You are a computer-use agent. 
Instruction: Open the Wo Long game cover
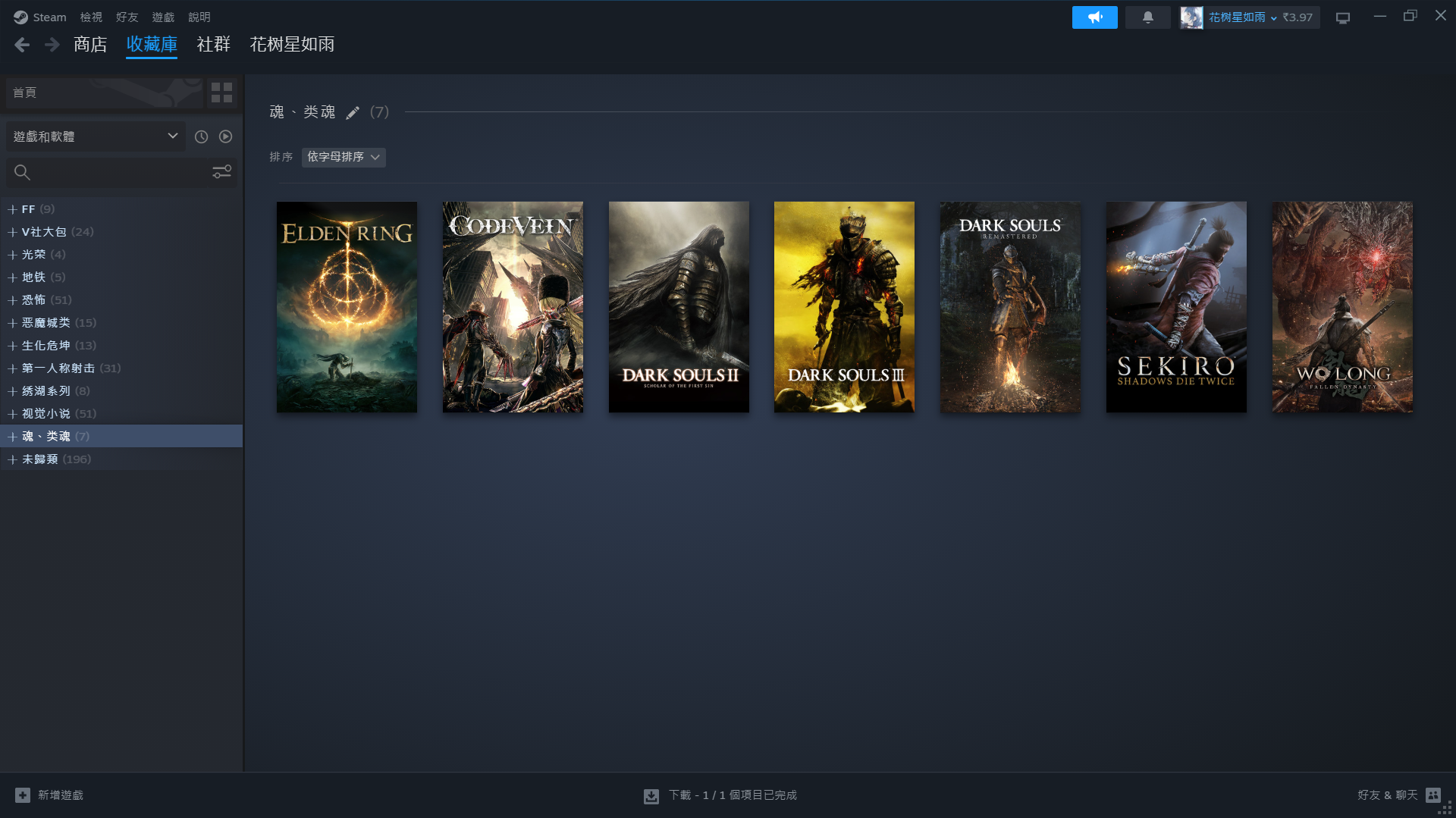pos(1342,307)
